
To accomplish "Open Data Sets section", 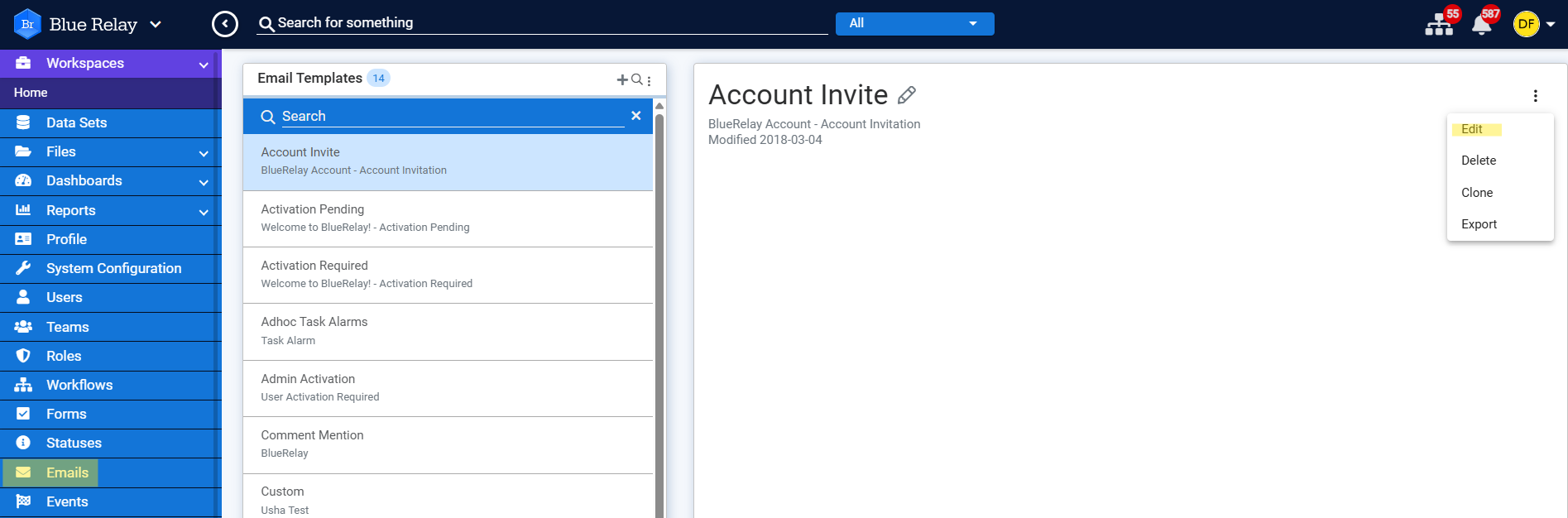I will [x=76, y=122].
